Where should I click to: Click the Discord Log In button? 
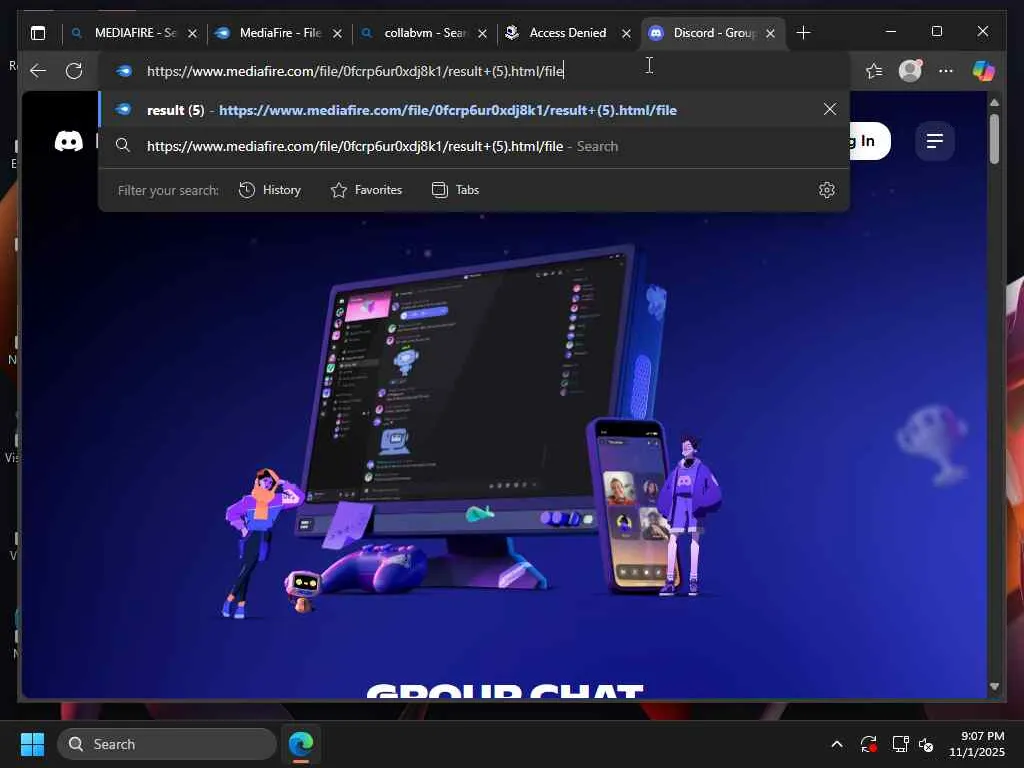point(868,141)
